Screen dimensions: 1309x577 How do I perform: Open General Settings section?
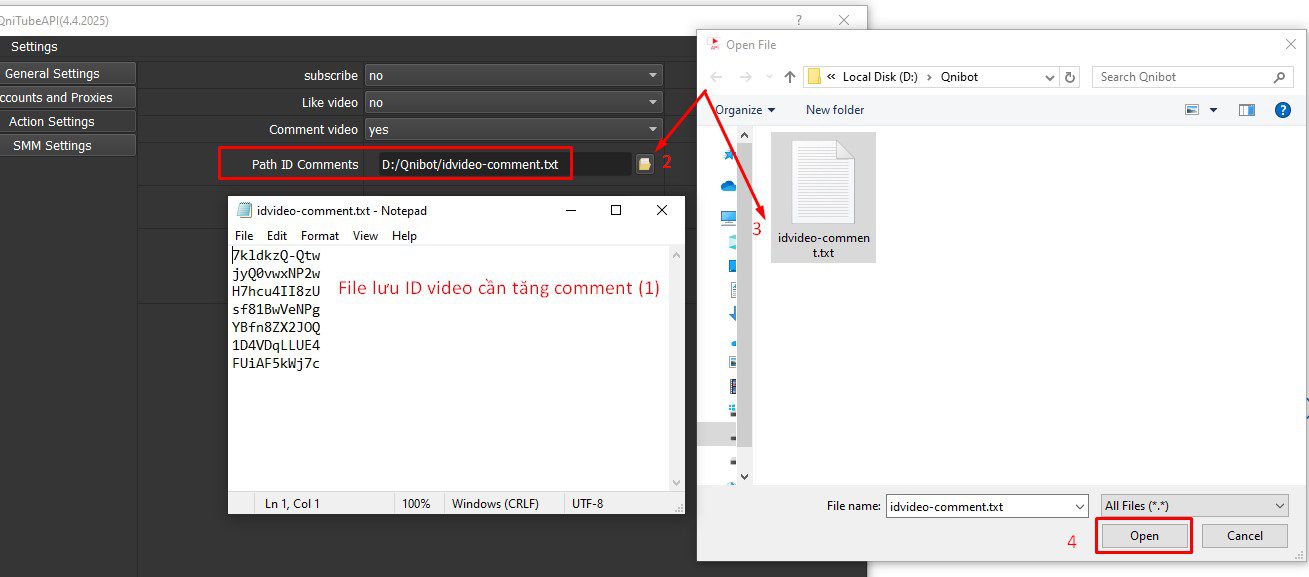[x=65, y=73]
